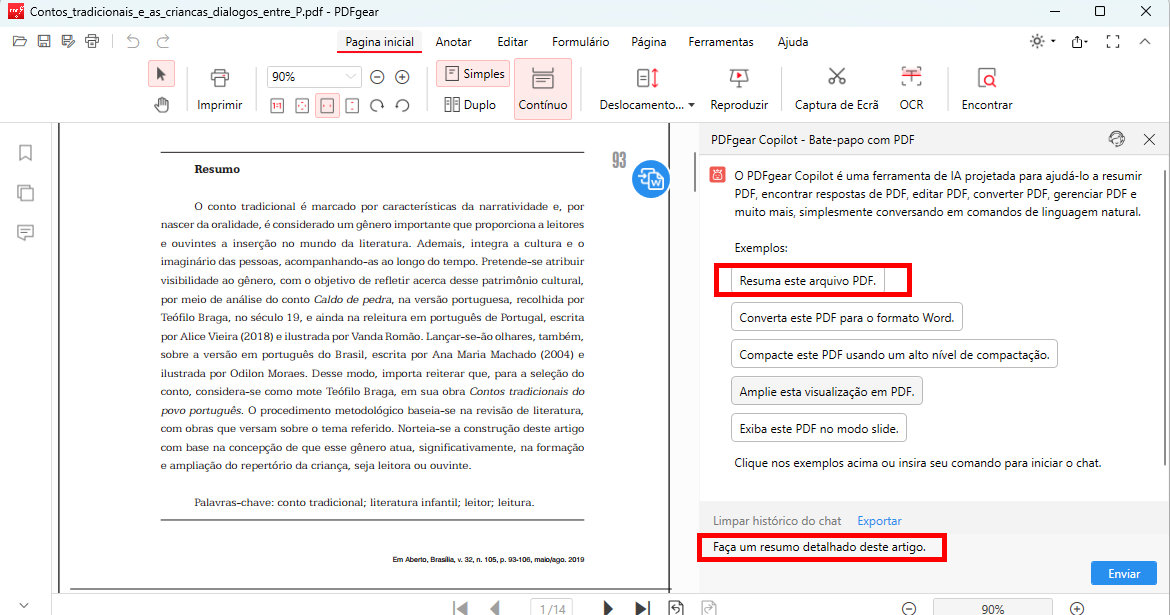Viewport: 1170px width, 615px height.
Task: Start Reproduzir slideshow playback
Action: (x=739, y=88)
